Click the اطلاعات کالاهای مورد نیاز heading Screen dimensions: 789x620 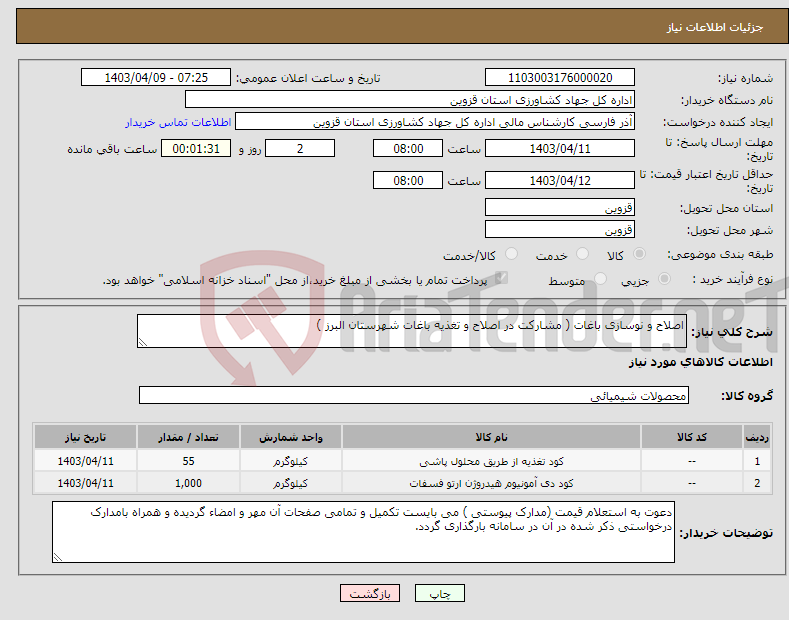700,362
